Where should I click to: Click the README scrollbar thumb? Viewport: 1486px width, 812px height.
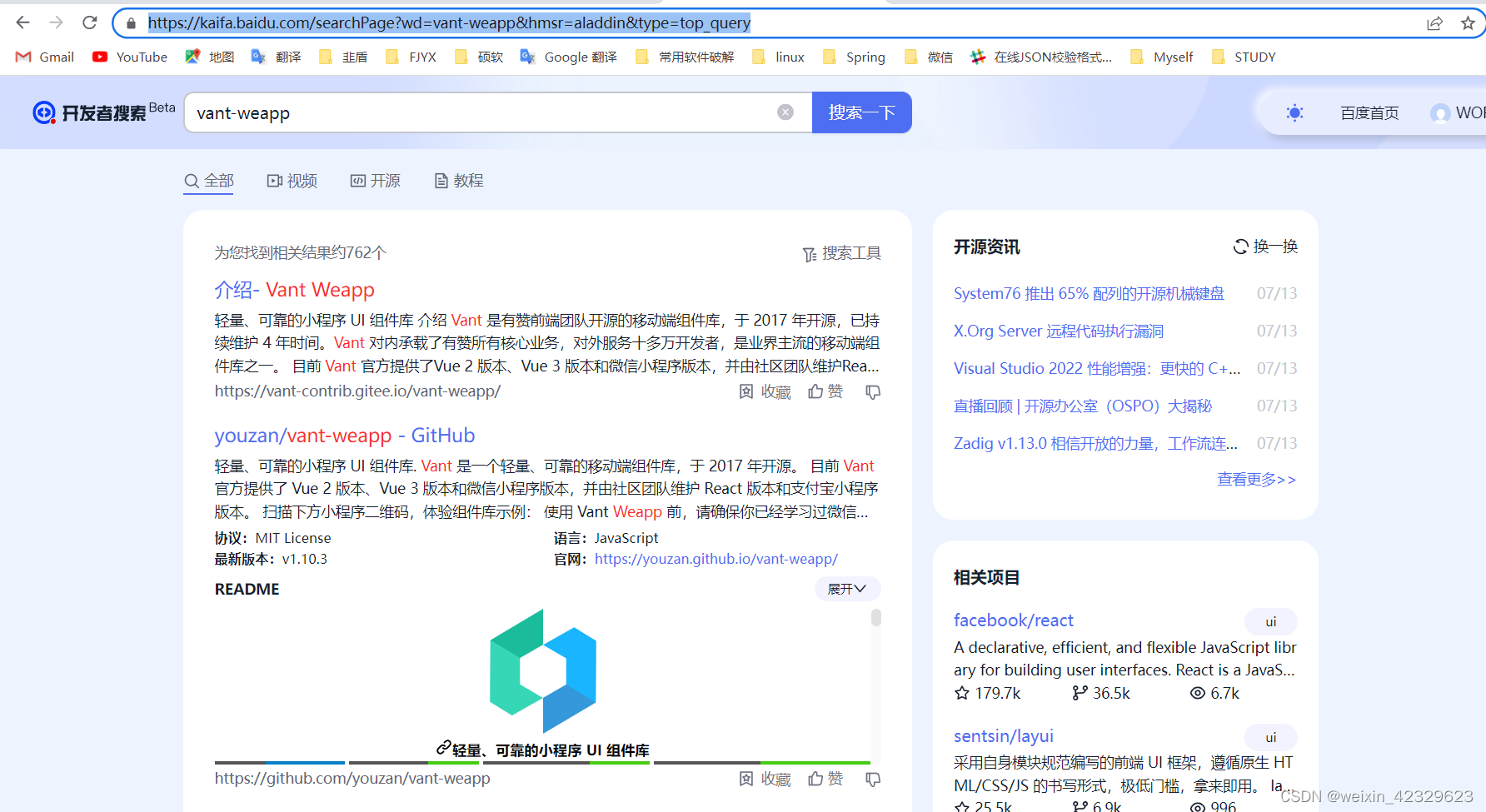click(x=876, y=617)
